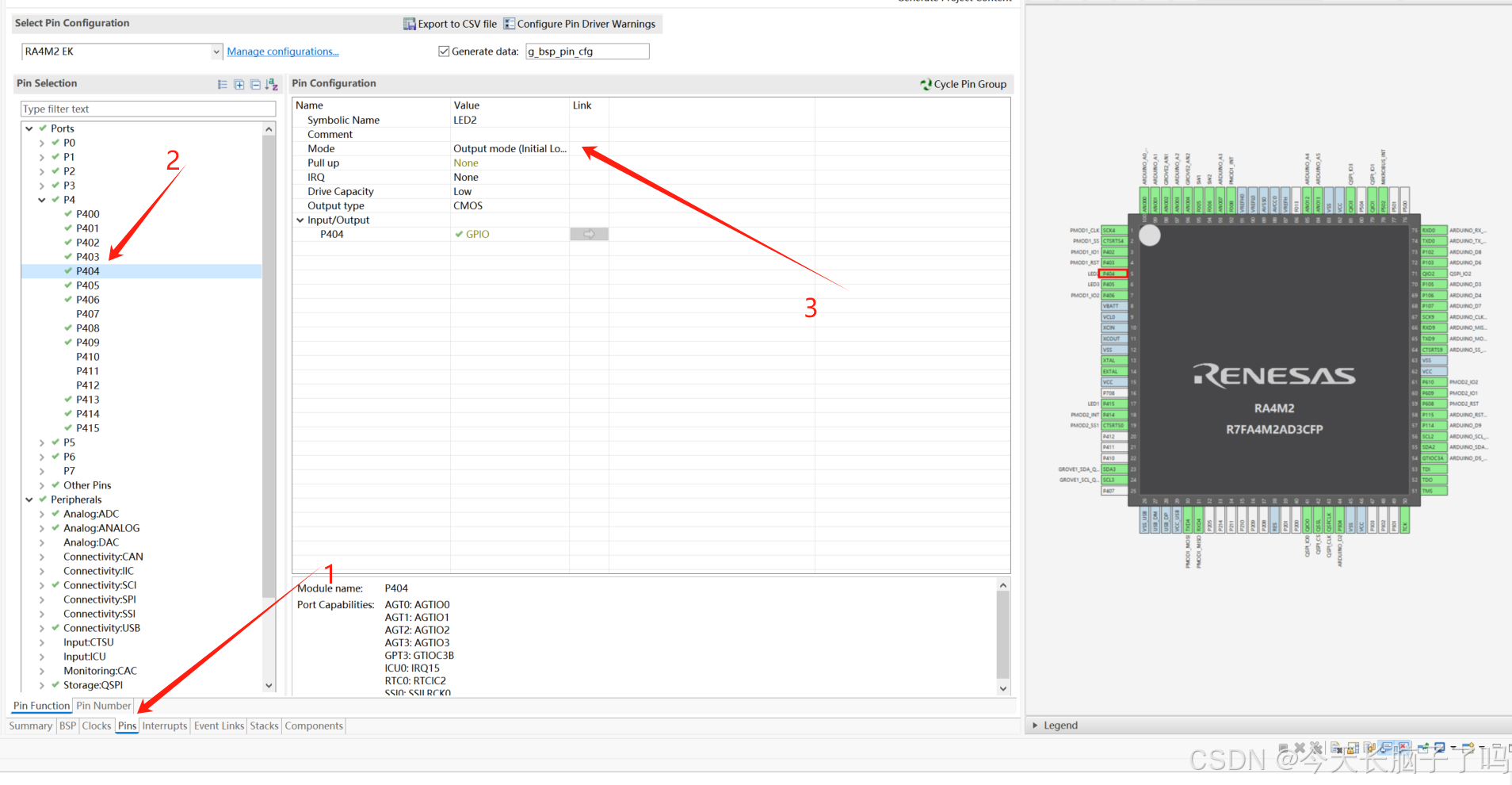Click the Symbolic Name value LED2

465,120
